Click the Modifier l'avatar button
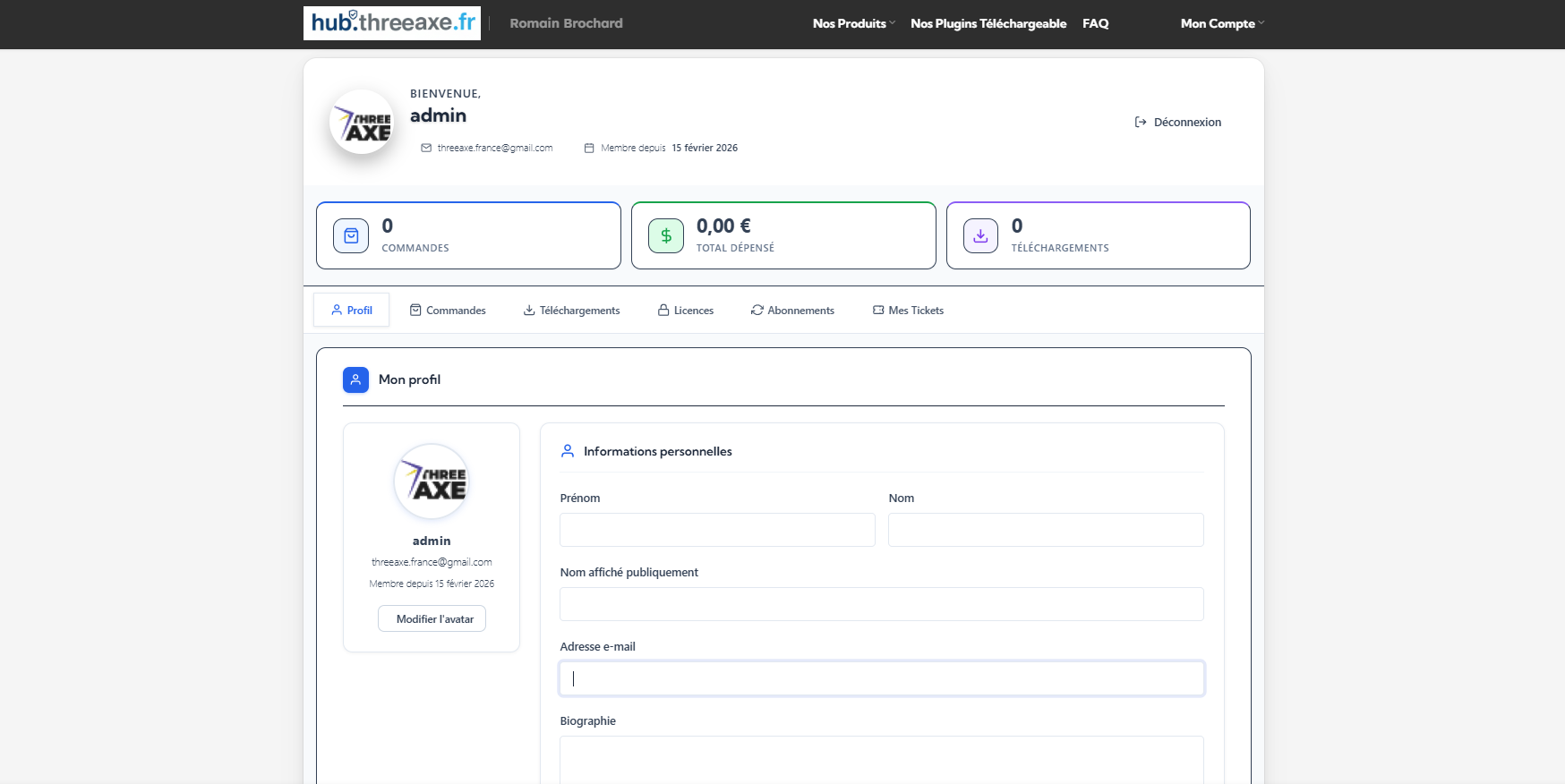1565x784 pixels. coord(432,618)
